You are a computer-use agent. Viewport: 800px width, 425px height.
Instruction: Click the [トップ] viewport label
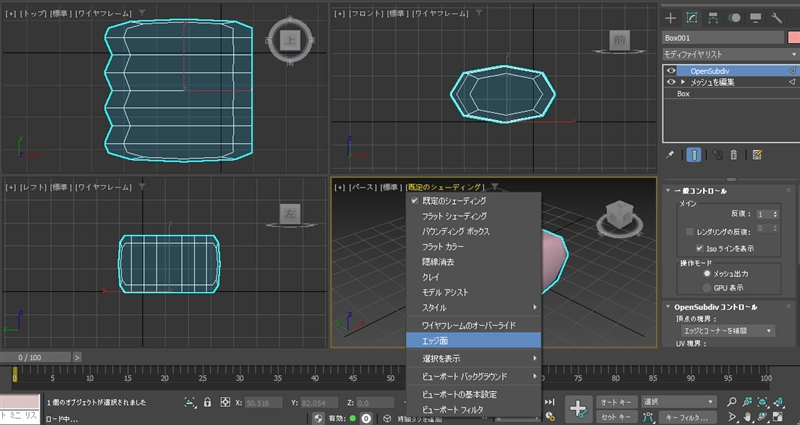coord(31,13)
